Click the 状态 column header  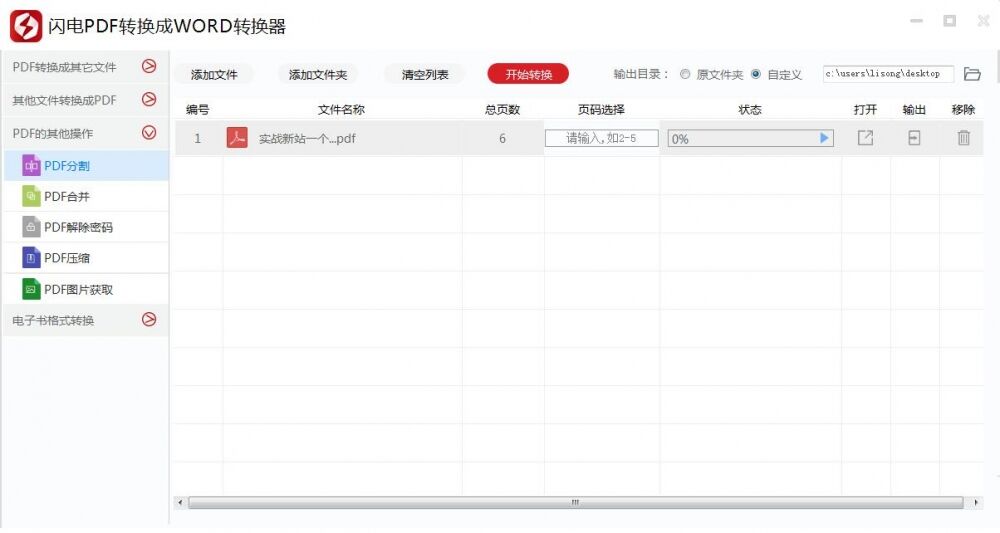pyautogui.click(x=750, y=110)
